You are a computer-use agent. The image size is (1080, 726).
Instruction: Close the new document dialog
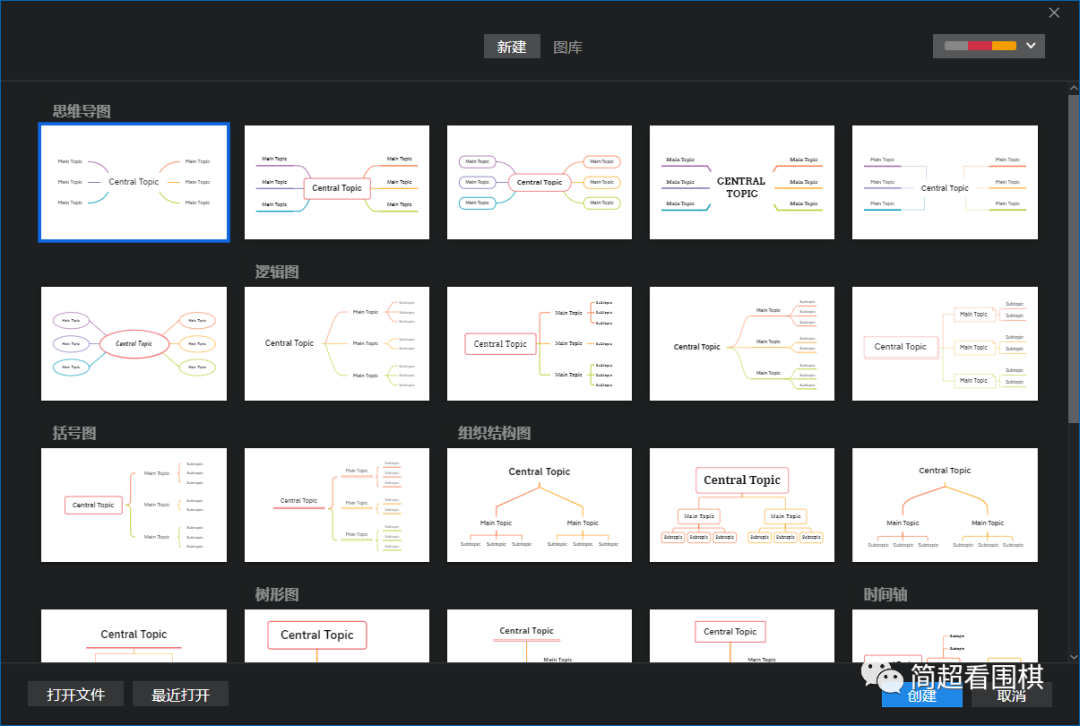point(1054,12)
